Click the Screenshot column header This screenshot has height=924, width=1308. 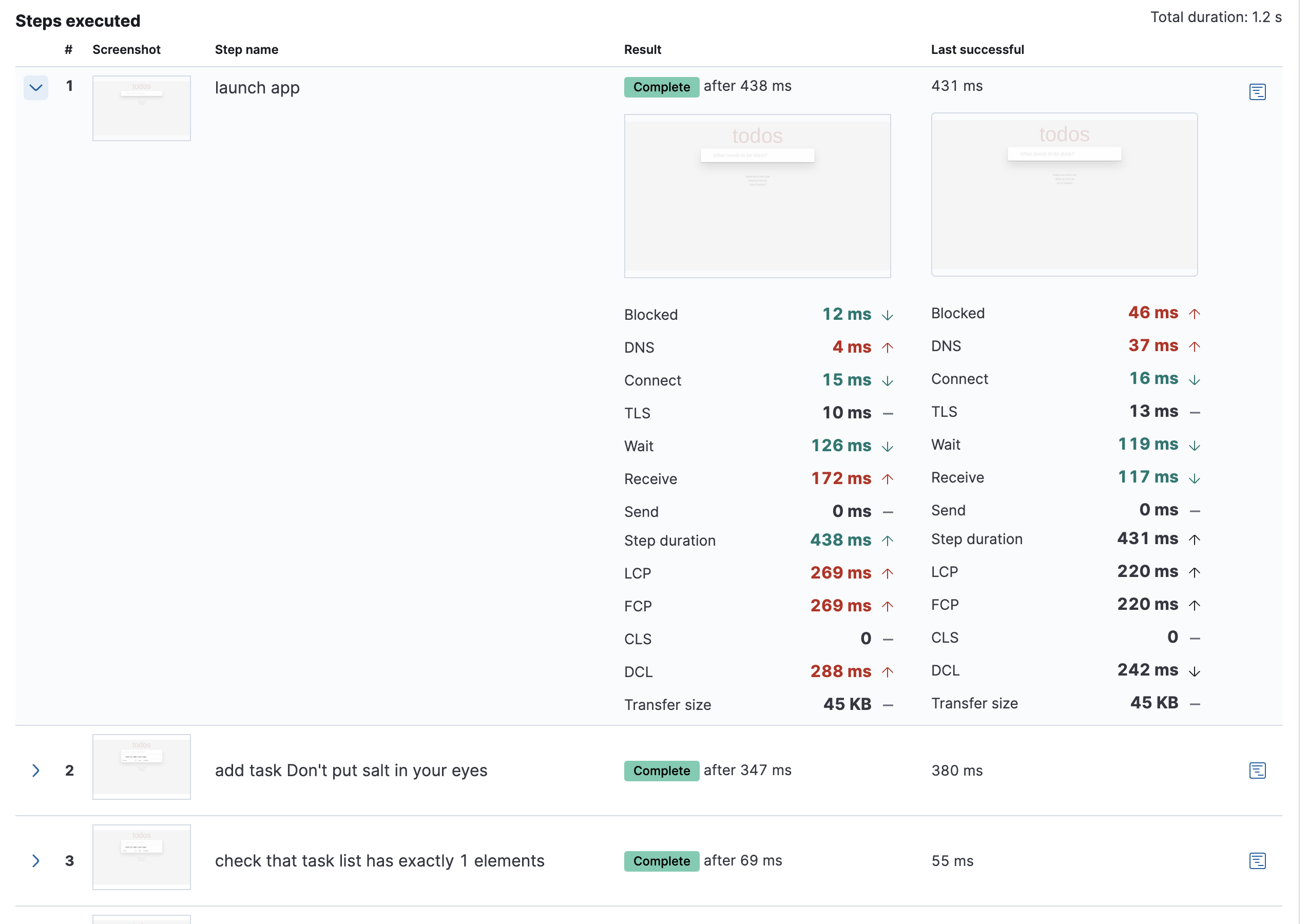126,50
